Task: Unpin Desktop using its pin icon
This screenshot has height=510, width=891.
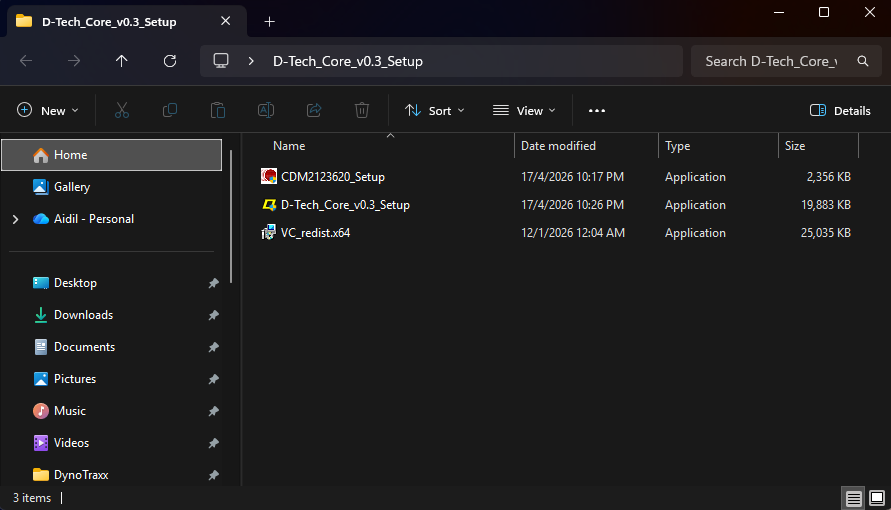Action: click(214, 283)
